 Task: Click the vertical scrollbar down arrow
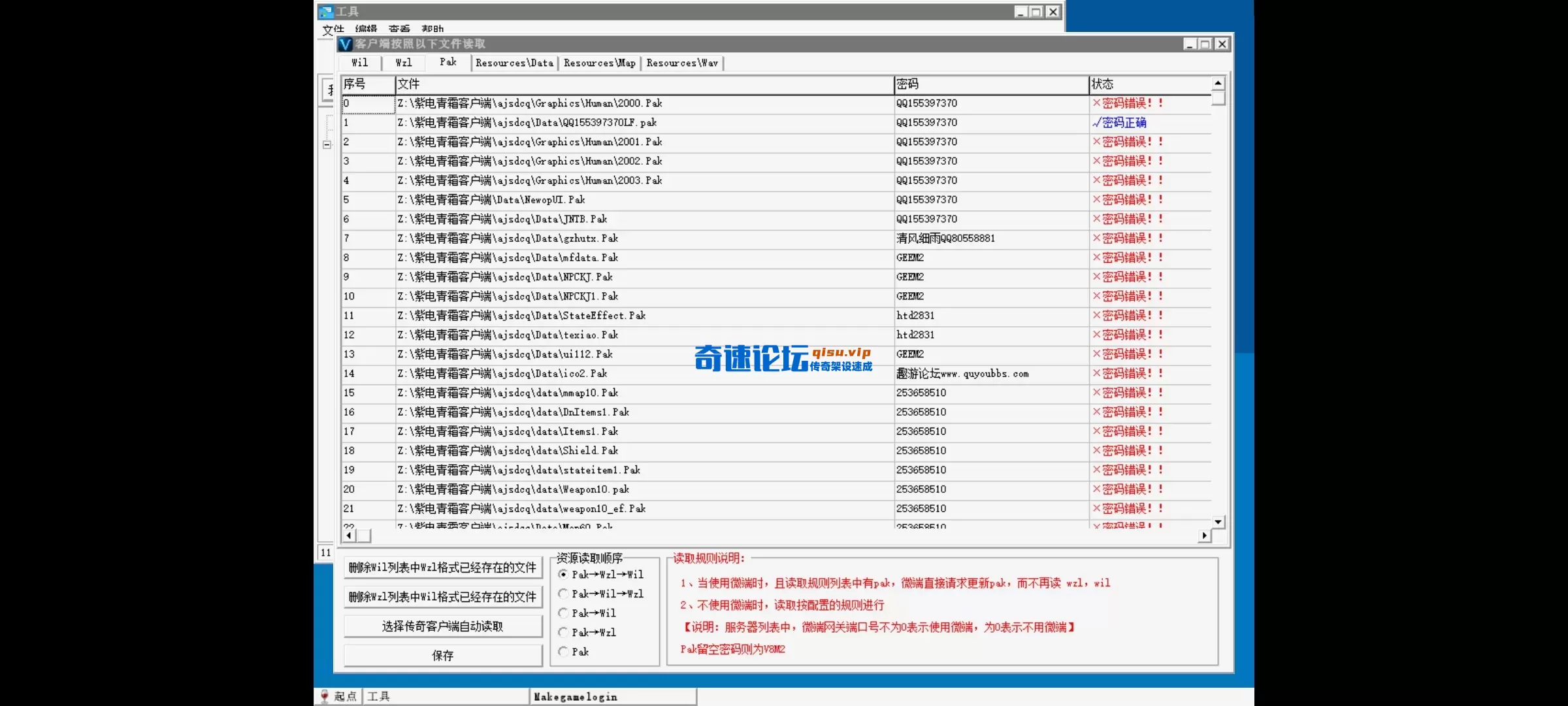tap(1217, 521)
